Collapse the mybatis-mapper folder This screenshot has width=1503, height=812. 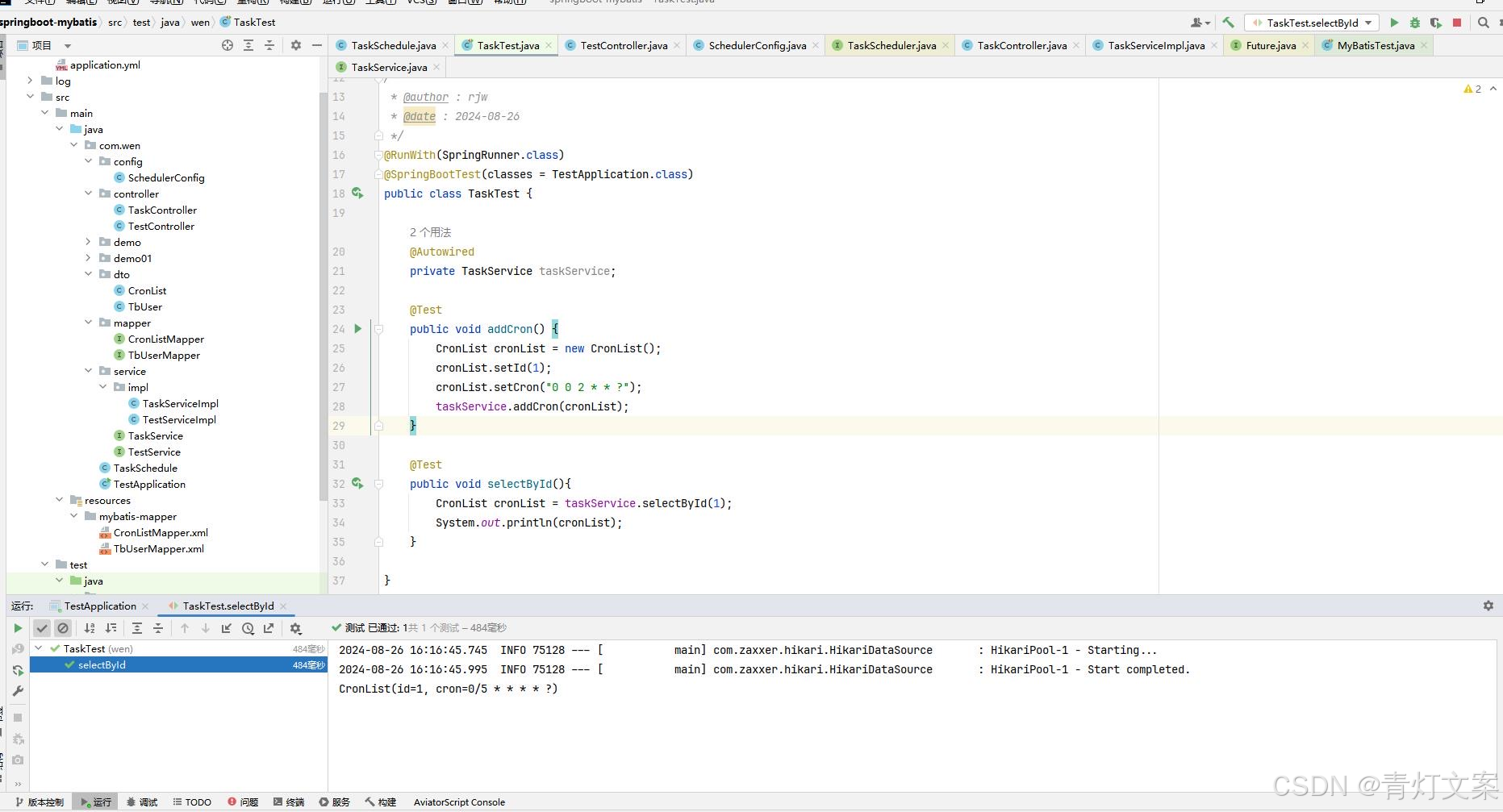point(73,516)
